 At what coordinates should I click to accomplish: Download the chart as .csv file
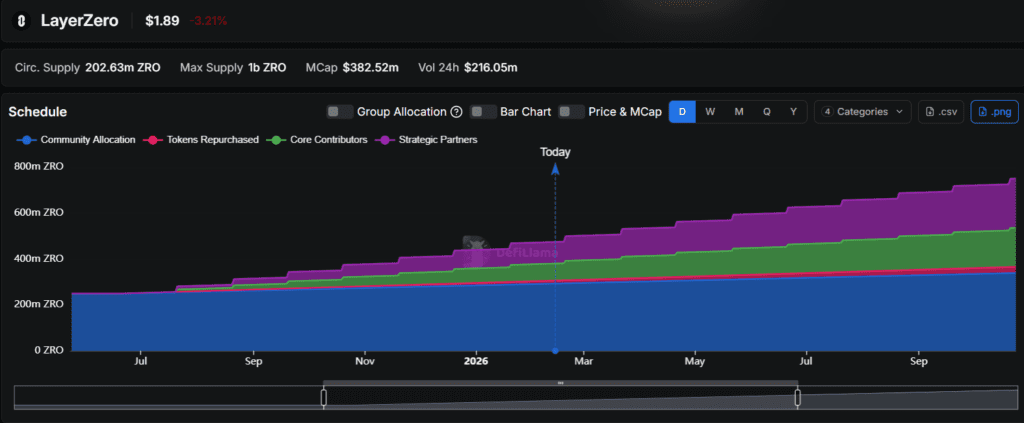click(x=942, y=112)
